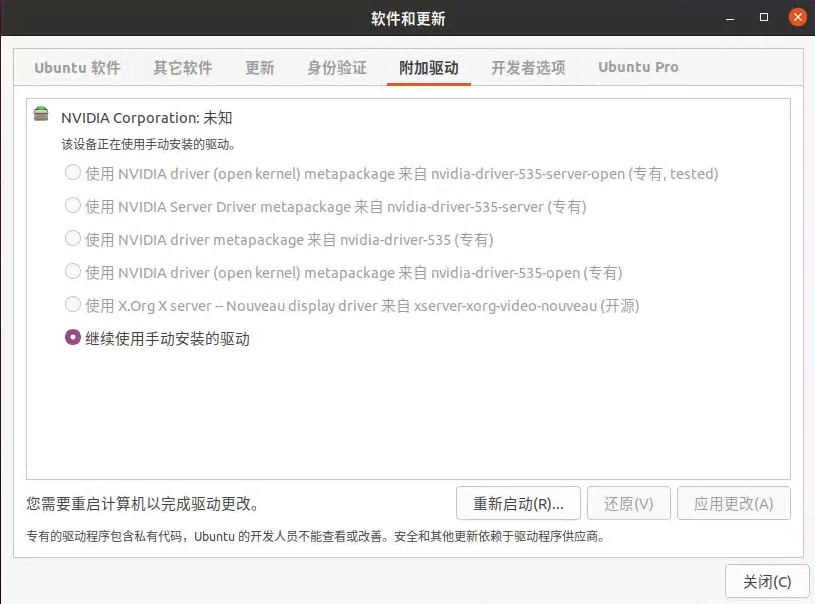
Task: Choose 继续使用手动安装的驱动 option
Action: [73, 338]
